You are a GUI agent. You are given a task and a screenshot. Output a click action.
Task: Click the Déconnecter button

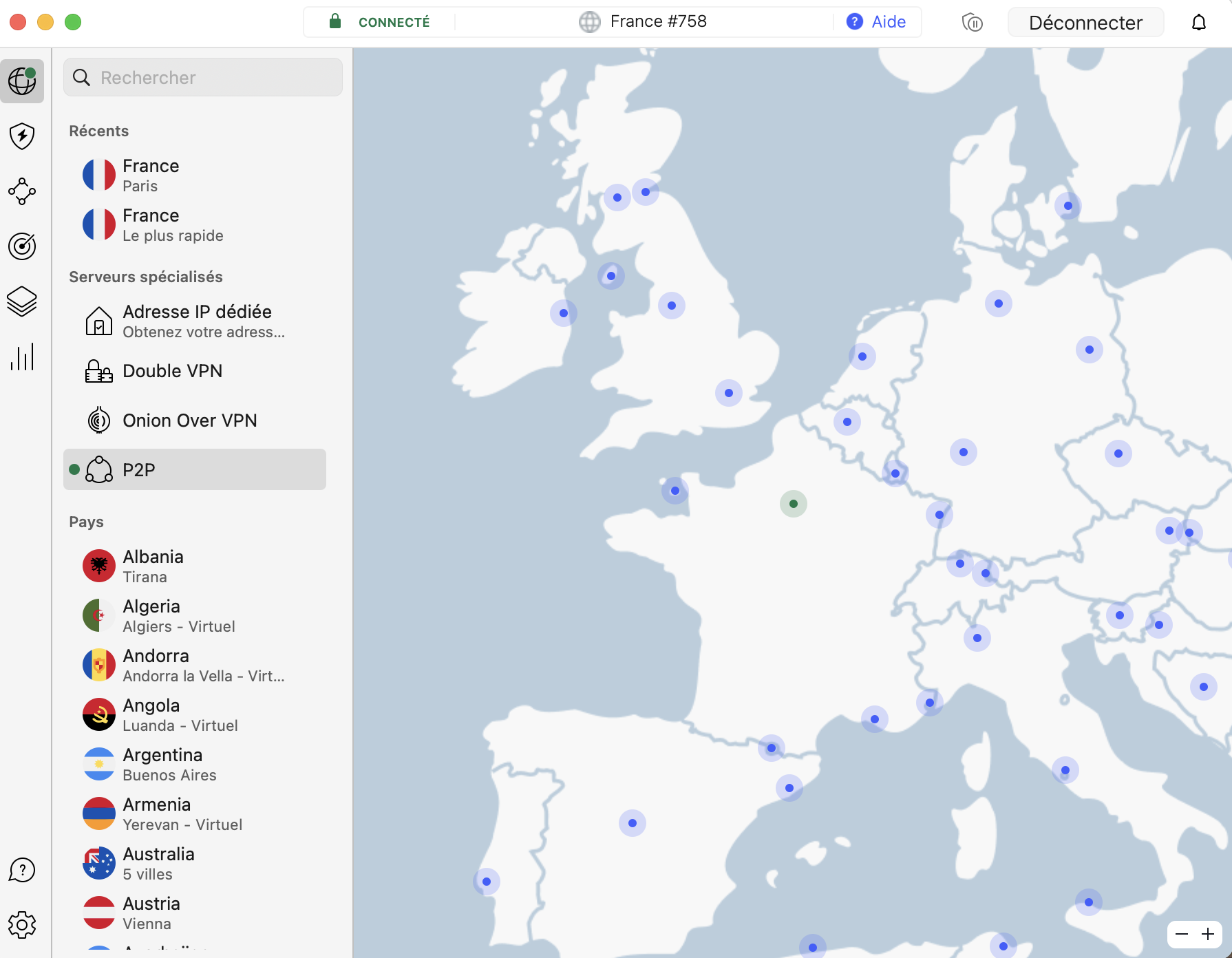click(x=1085, y=23)
